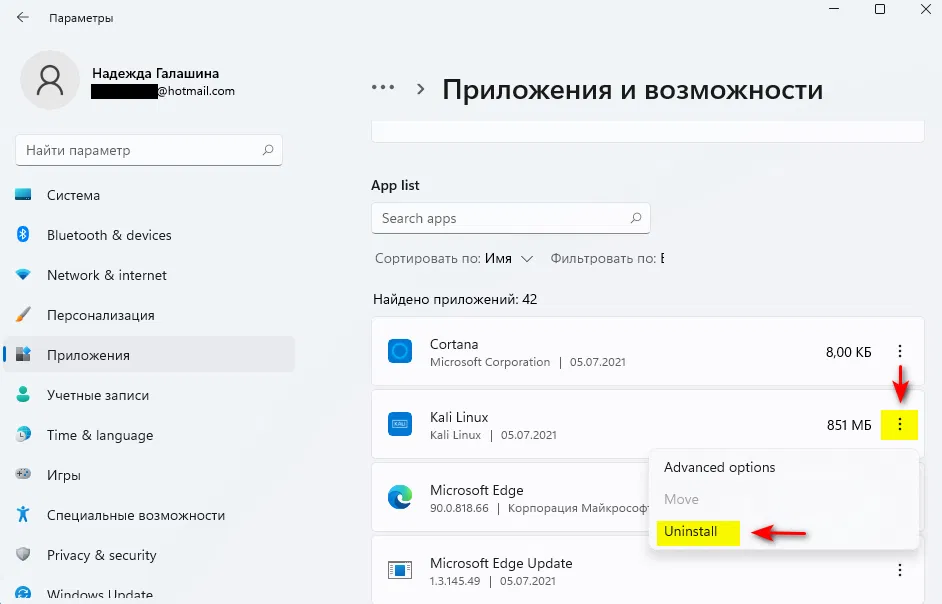Image resolution: width=942 pixels, height=604 pixels.
Task: Click the search magnifier in Search apps
Action: [636, 218]
